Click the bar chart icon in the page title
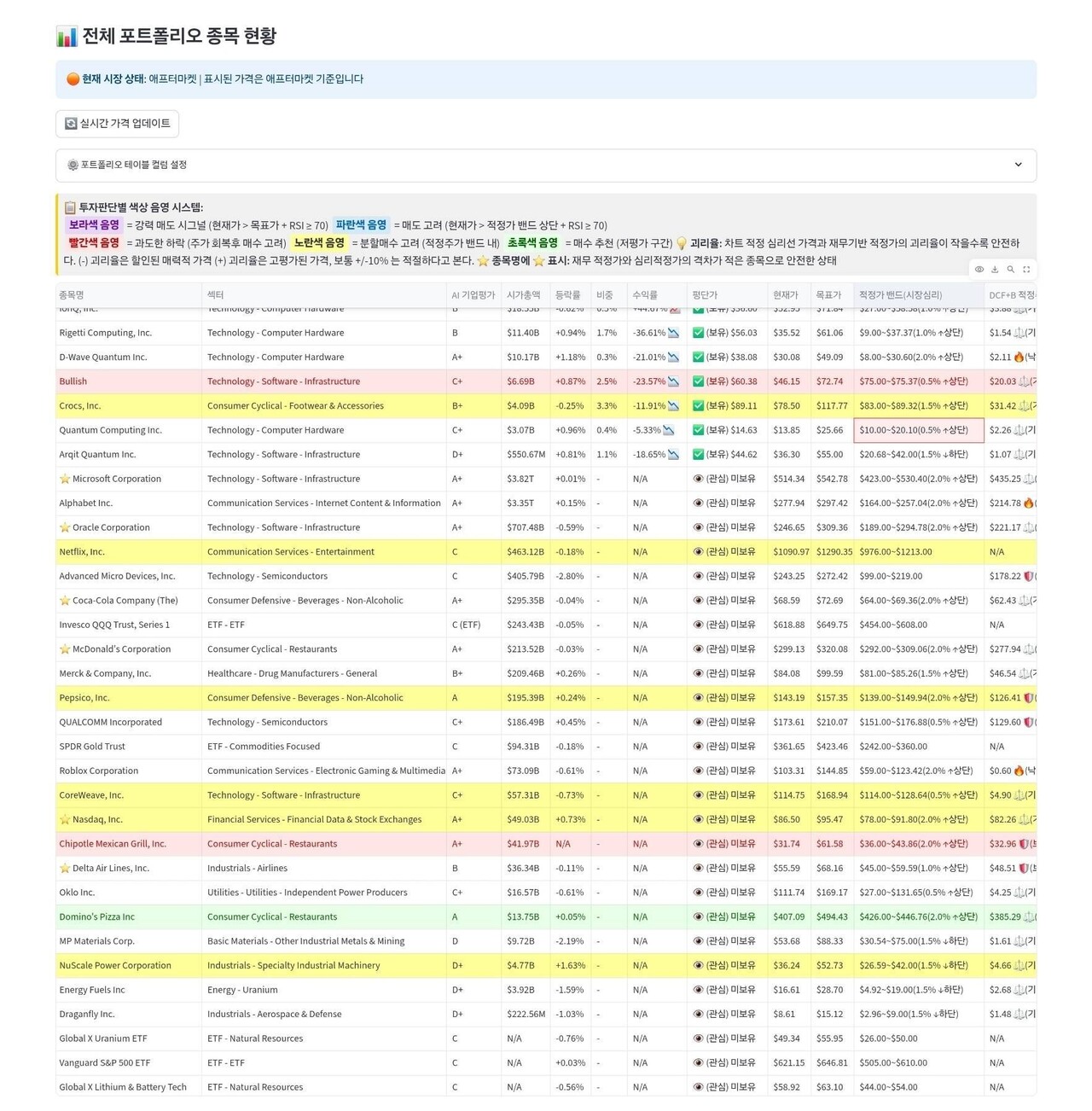The width and height of the screenshot is (1092, 1111). click(x=67, y=36)
